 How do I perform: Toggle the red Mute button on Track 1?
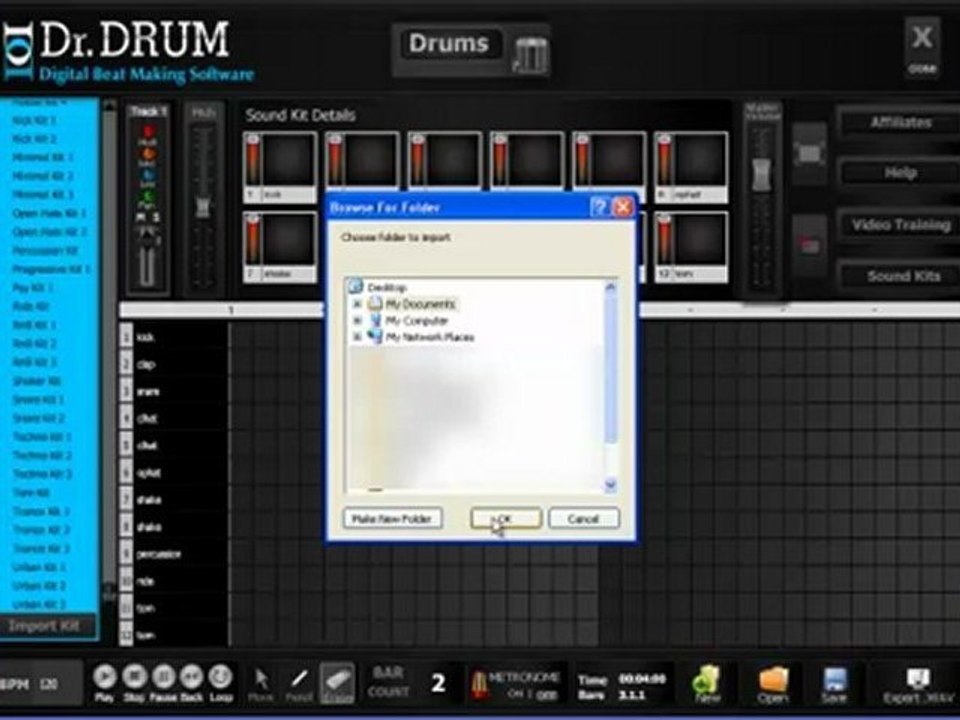[x=148, y=133]
